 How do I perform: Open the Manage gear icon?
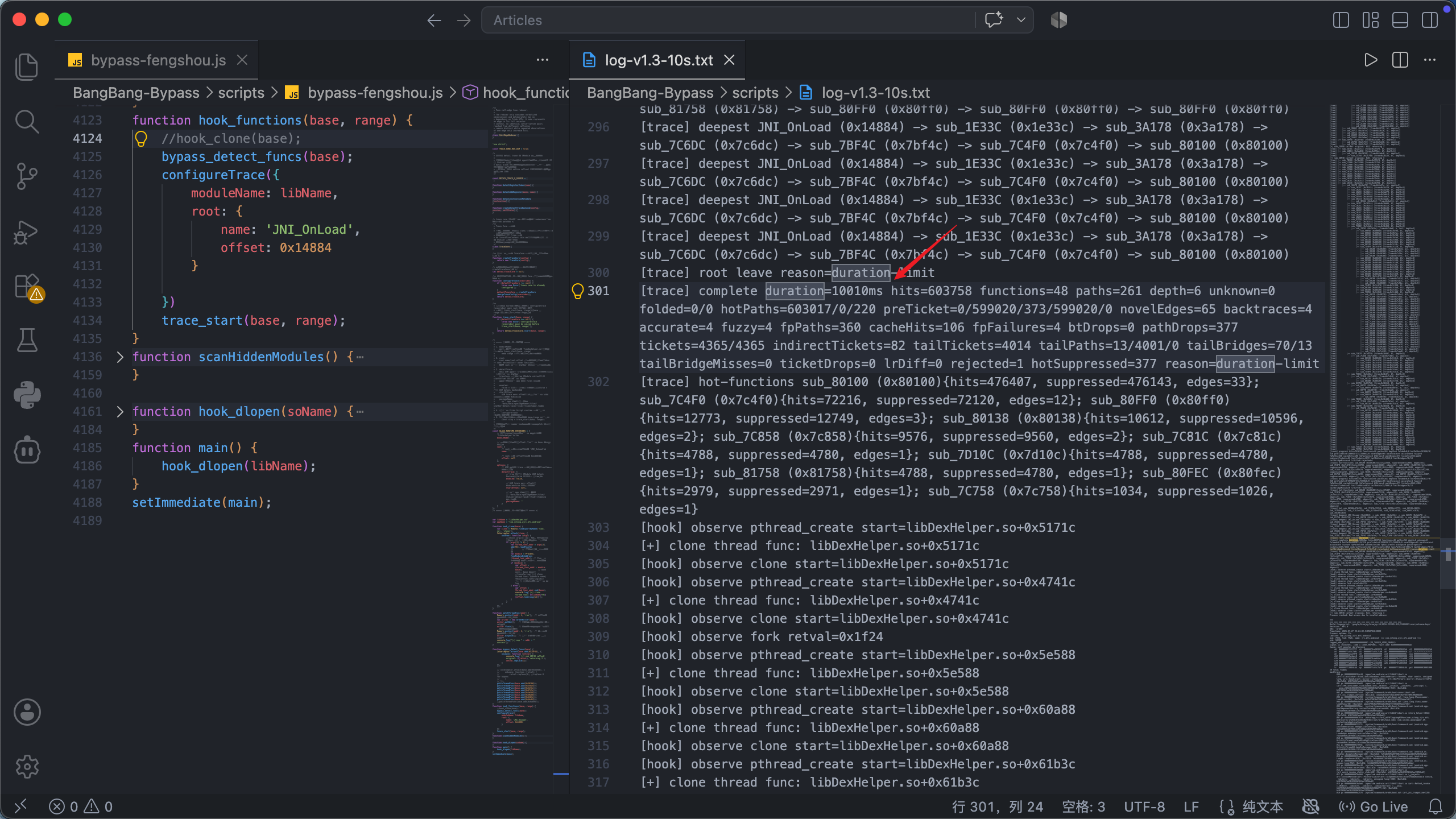tap(27, 767)
